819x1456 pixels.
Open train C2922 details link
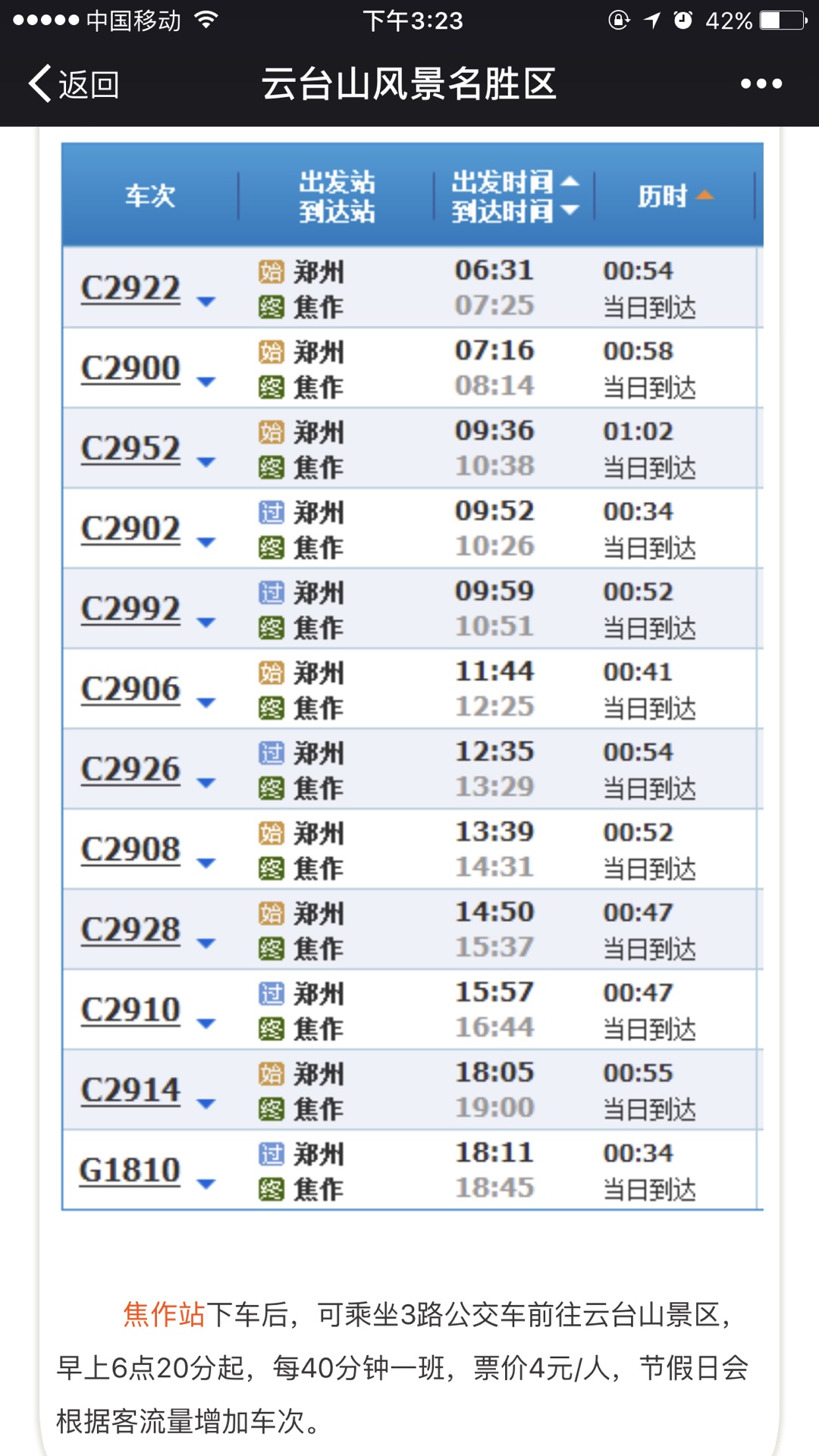click(130, 289)
